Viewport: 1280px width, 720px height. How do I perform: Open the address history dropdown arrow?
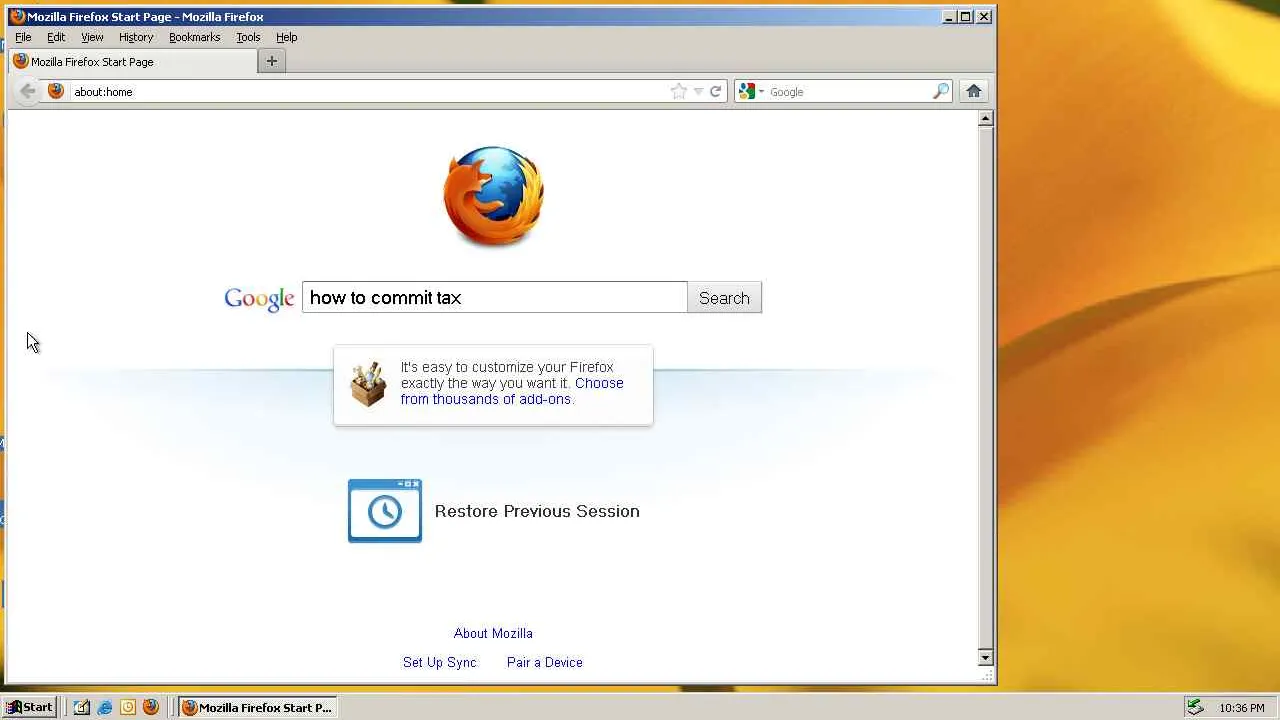click(698, 91)
